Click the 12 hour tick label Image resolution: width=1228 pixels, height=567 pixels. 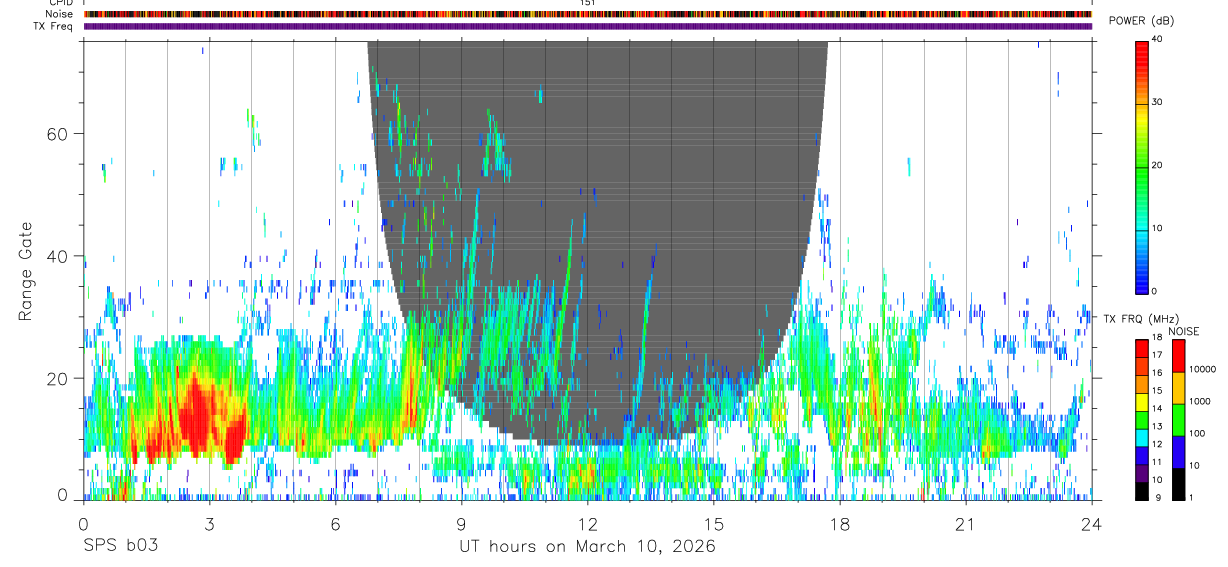click(587, 523)
